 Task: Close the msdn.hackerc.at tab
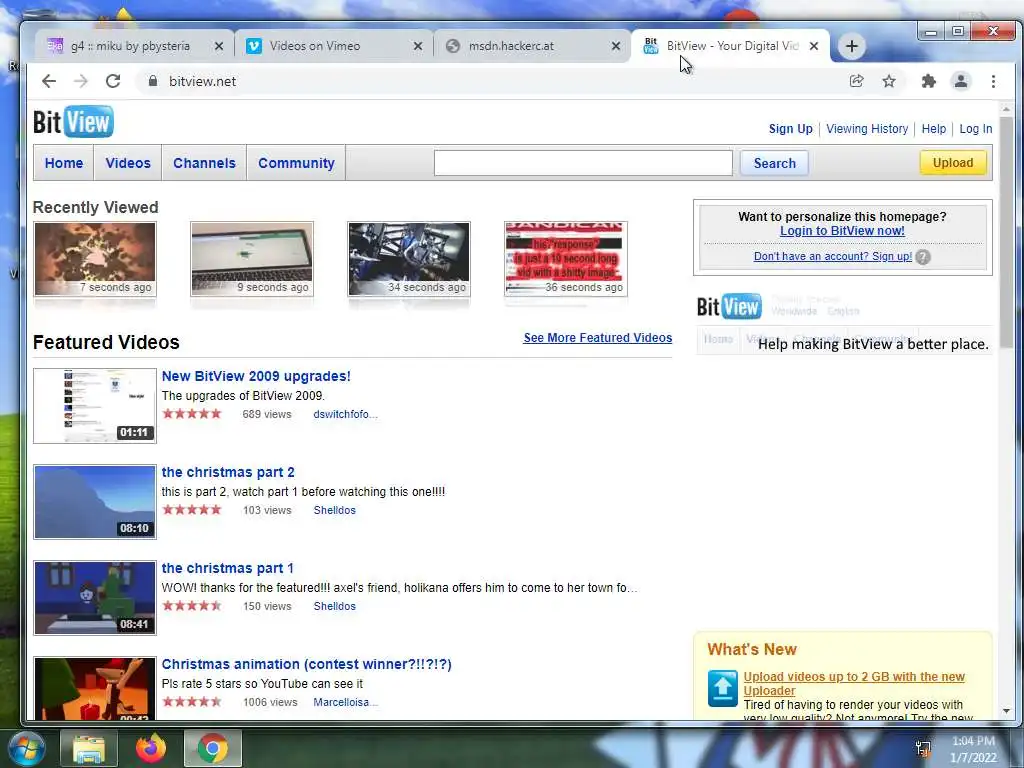click(616, 46)
